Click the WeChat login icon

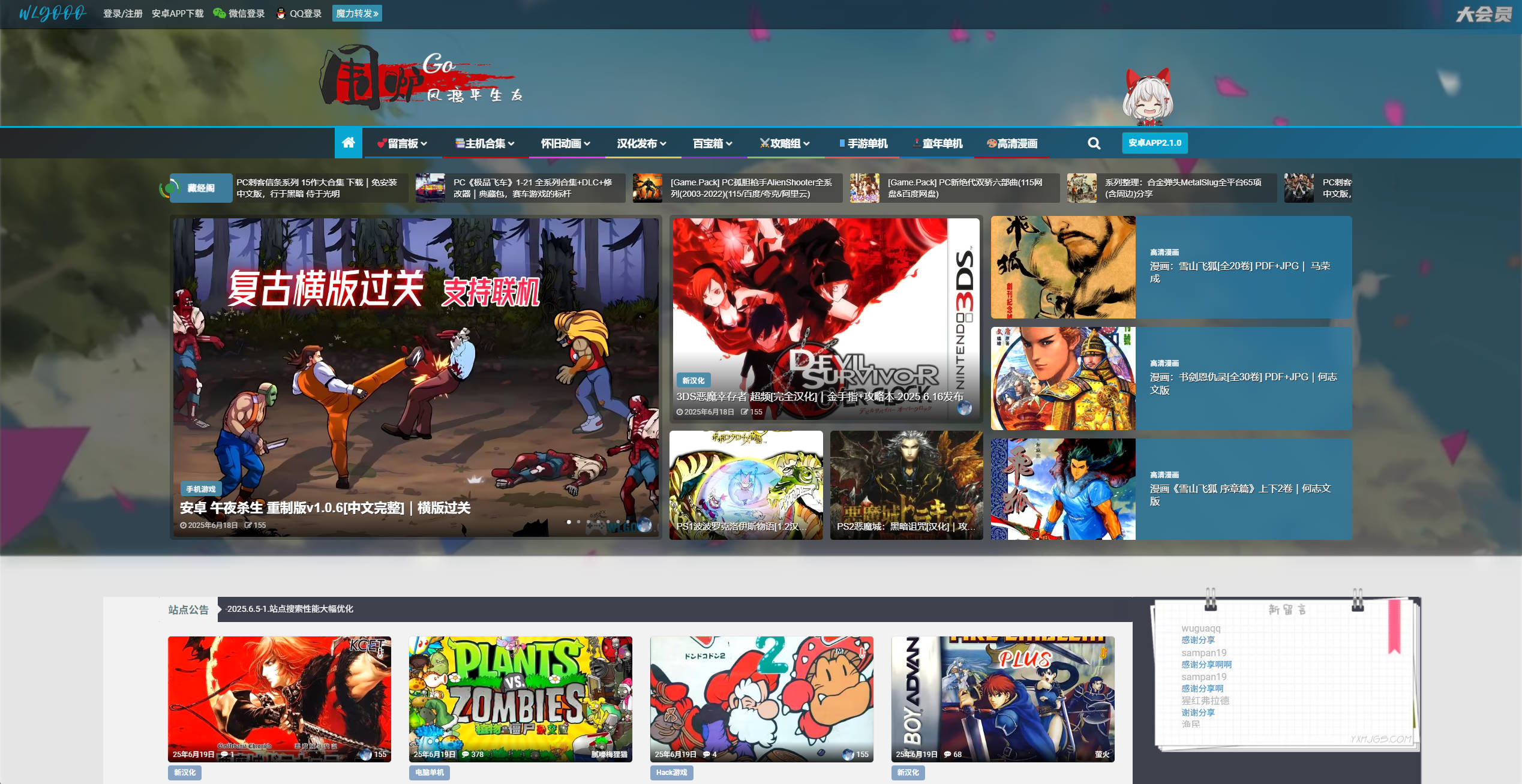click(219, 13)
